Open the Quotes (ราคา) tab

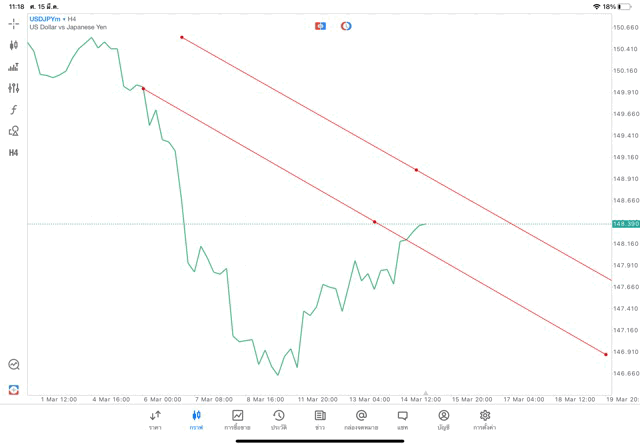(x=155, y=419)
